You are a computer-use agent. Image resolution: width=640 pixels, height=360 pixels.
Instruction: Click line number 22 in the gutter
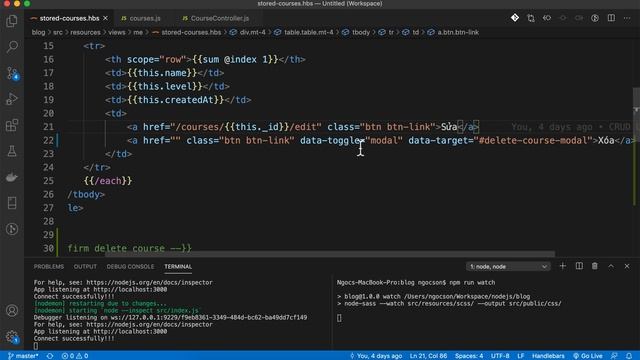coord(48,140)
